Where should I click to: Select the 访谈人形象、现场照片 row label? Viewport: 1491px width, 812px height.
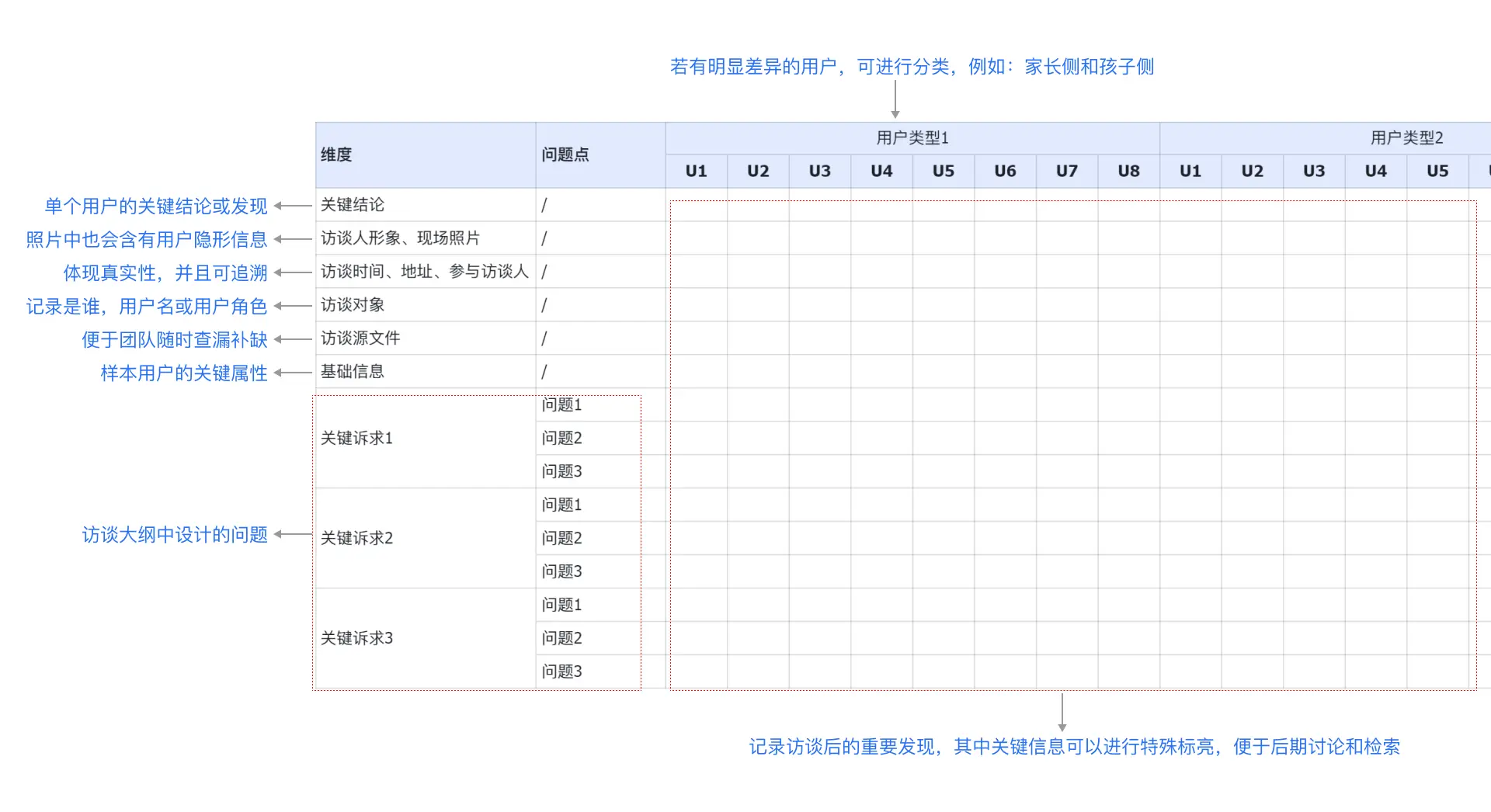pos(400,238)
